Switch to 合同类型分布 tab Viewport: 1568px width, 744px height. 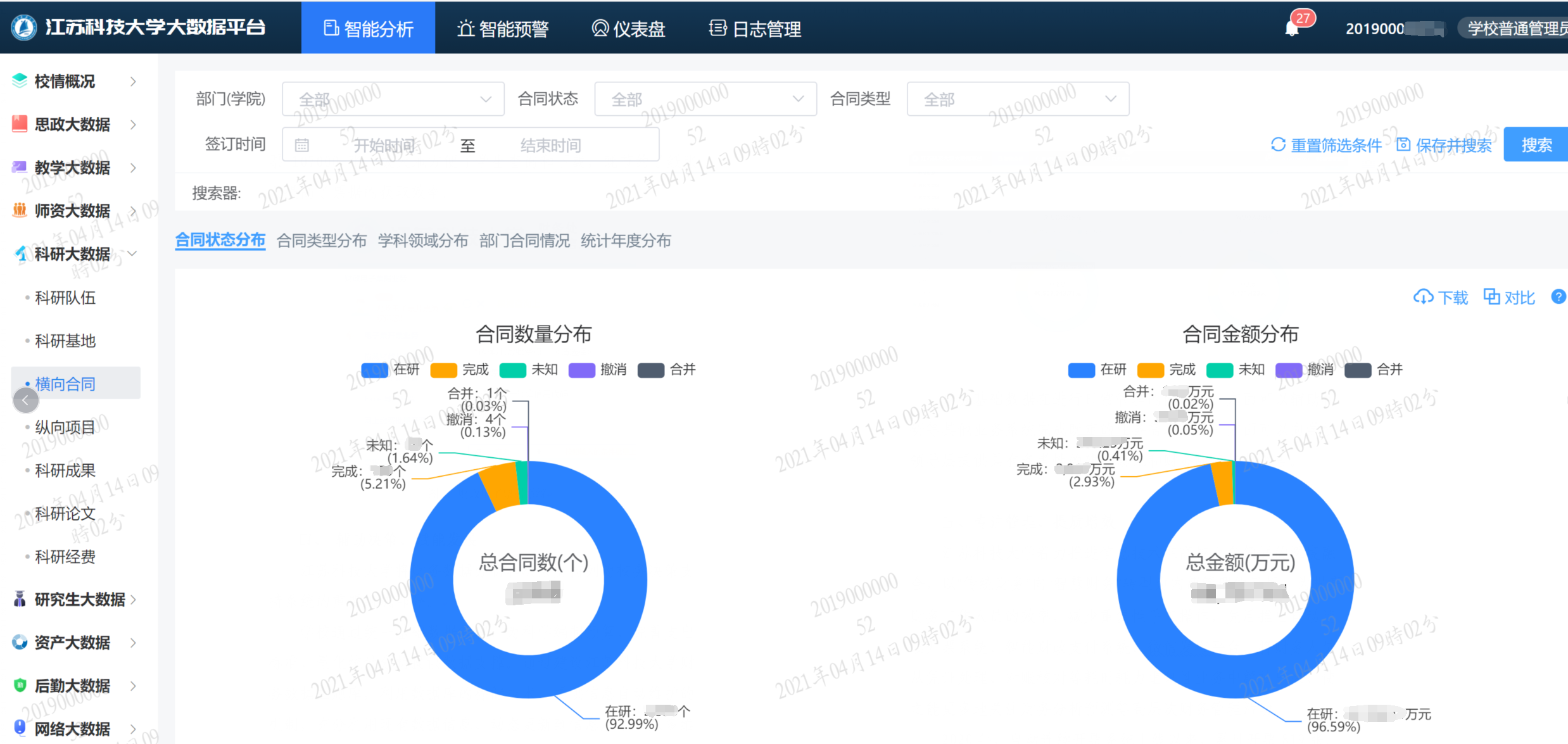point(322,241)
